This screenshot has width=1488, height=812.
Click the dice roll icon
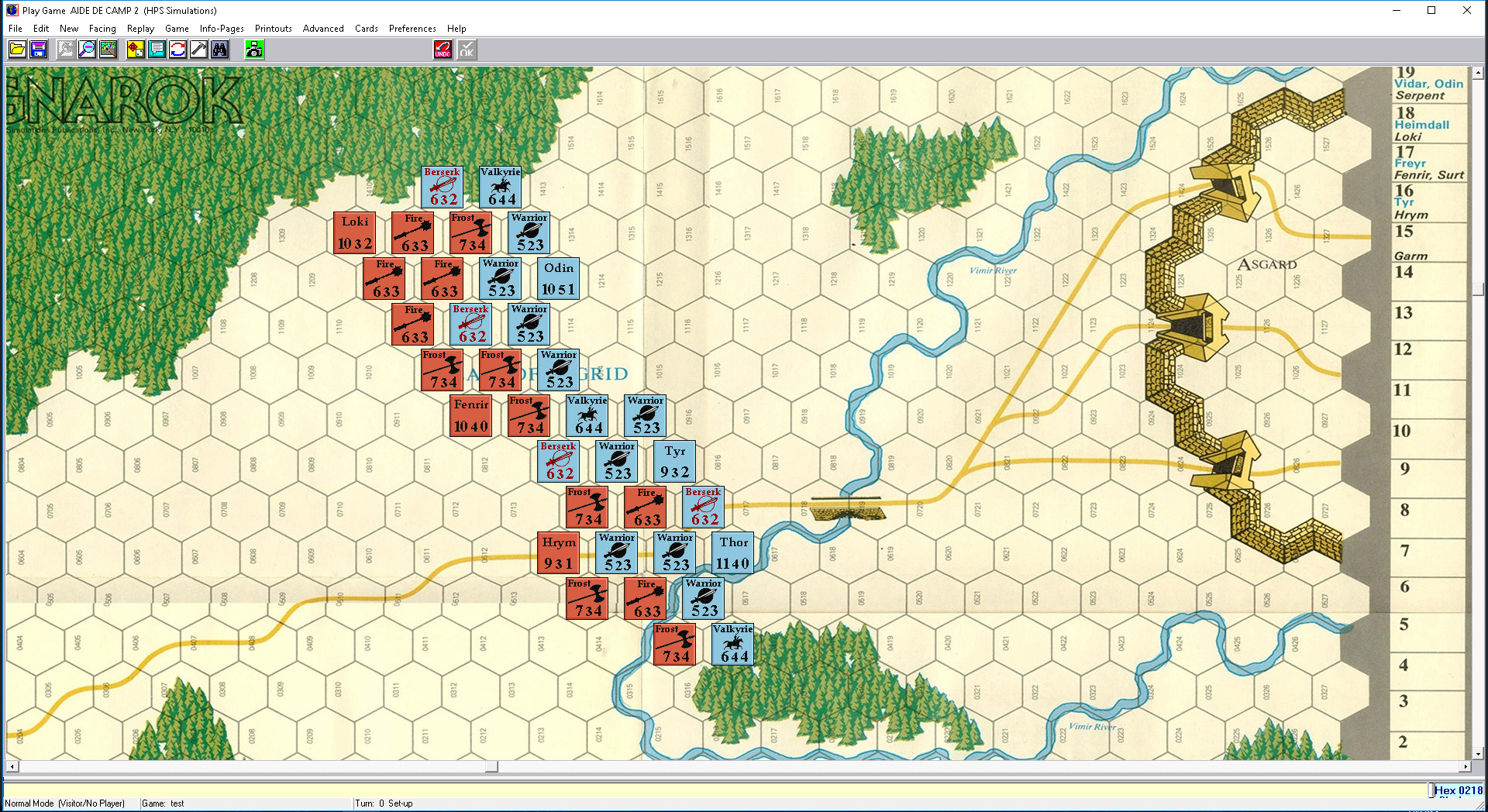point(136,50)
